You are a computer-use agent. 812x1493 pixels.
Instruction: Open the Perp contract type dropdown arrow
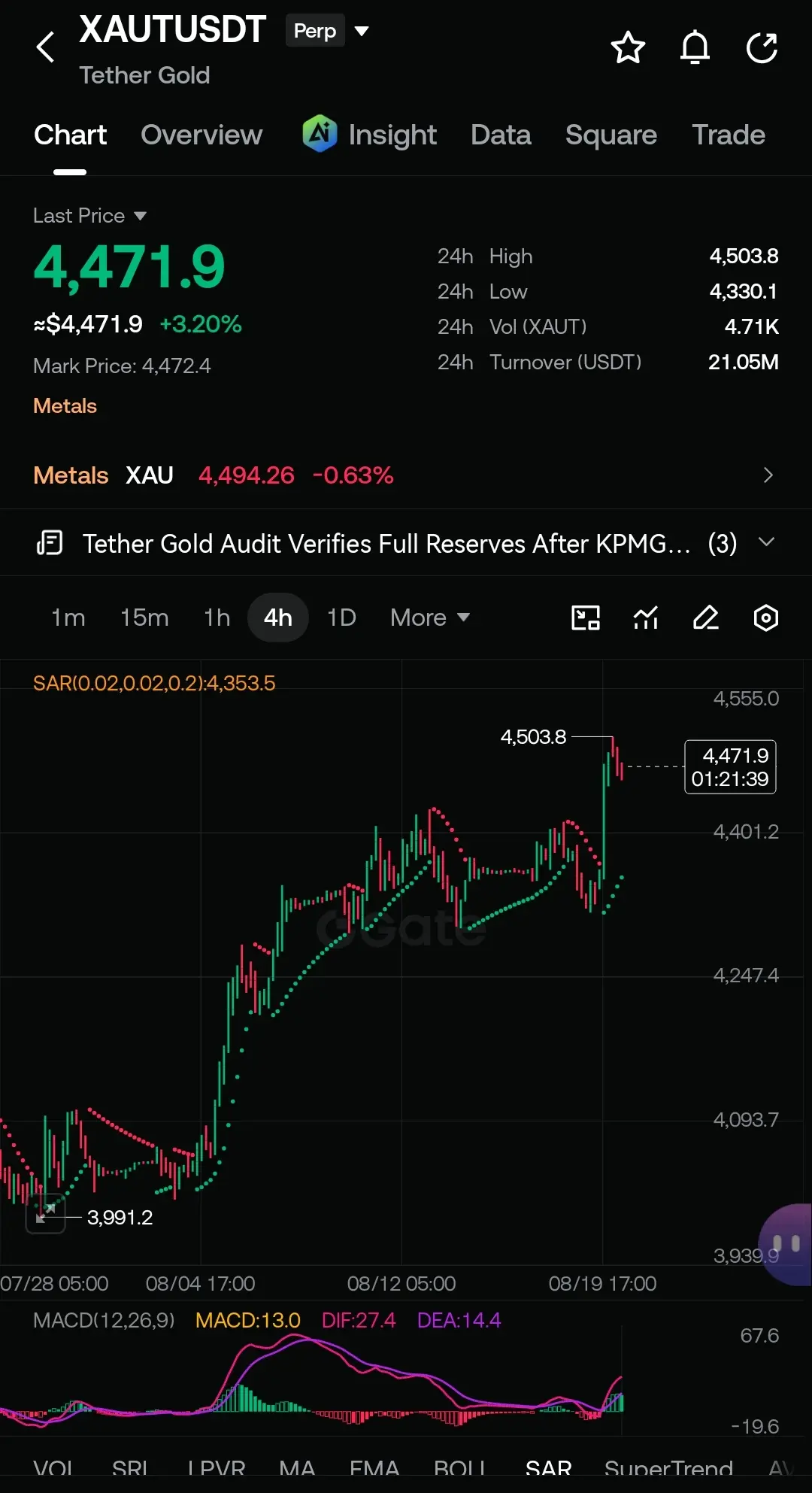tap(362, 31)
